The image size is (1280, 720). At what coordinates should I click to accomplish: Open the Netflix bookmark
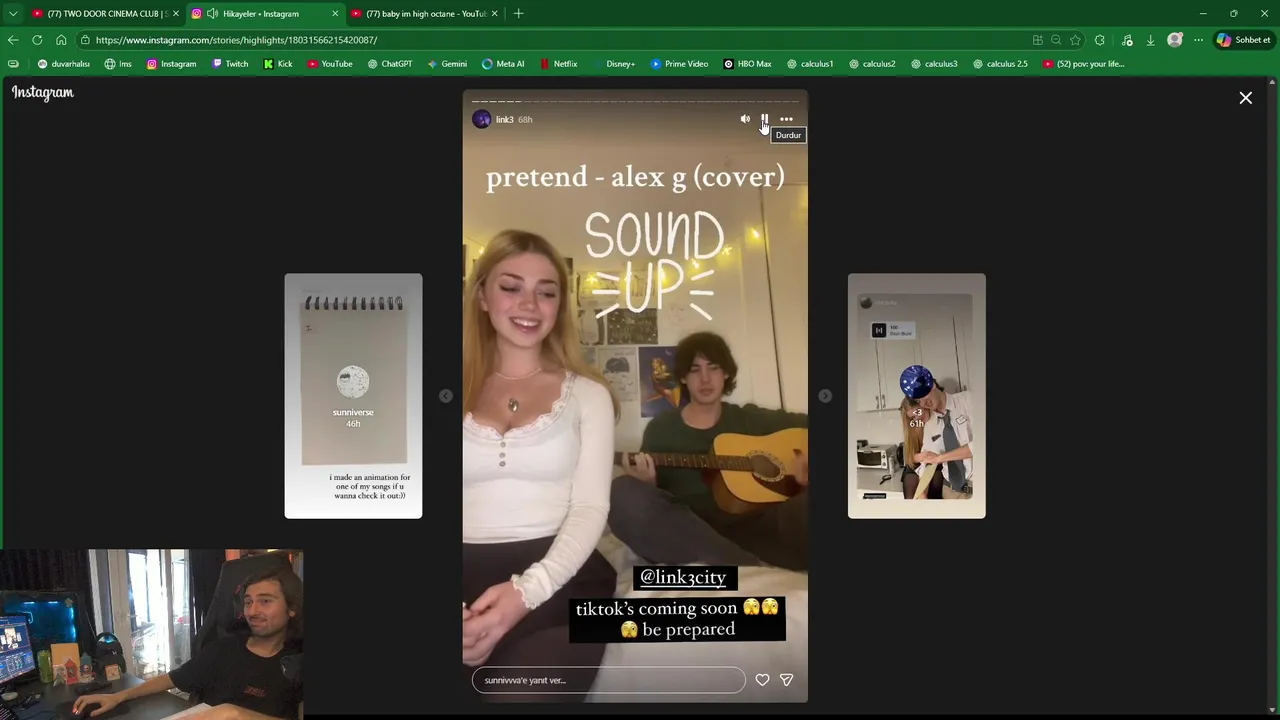click(x=558, y=64)
